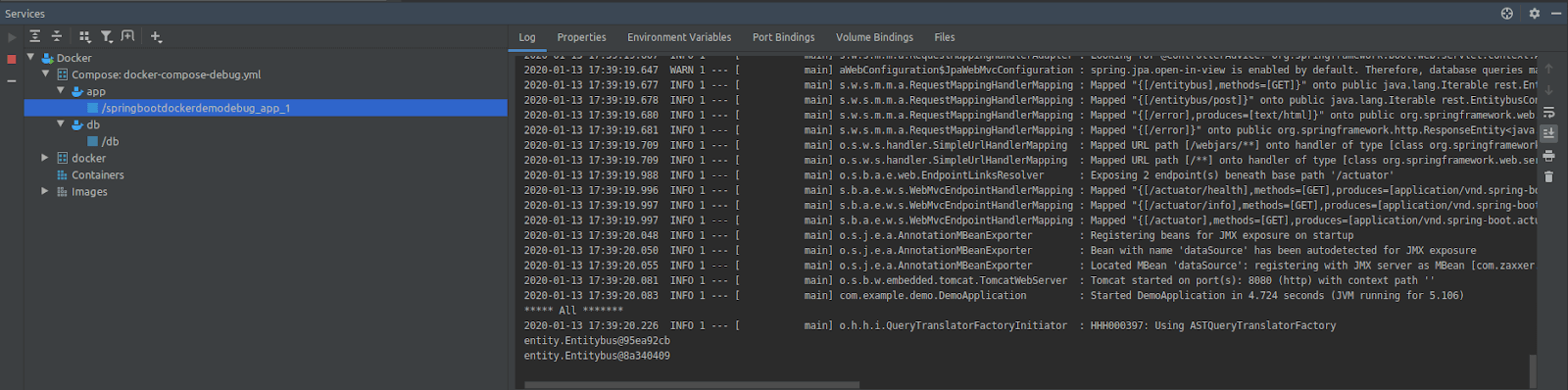Click the Show Options globe icon in the header
The image size is (1568, 390).
tap(1507, 13)
